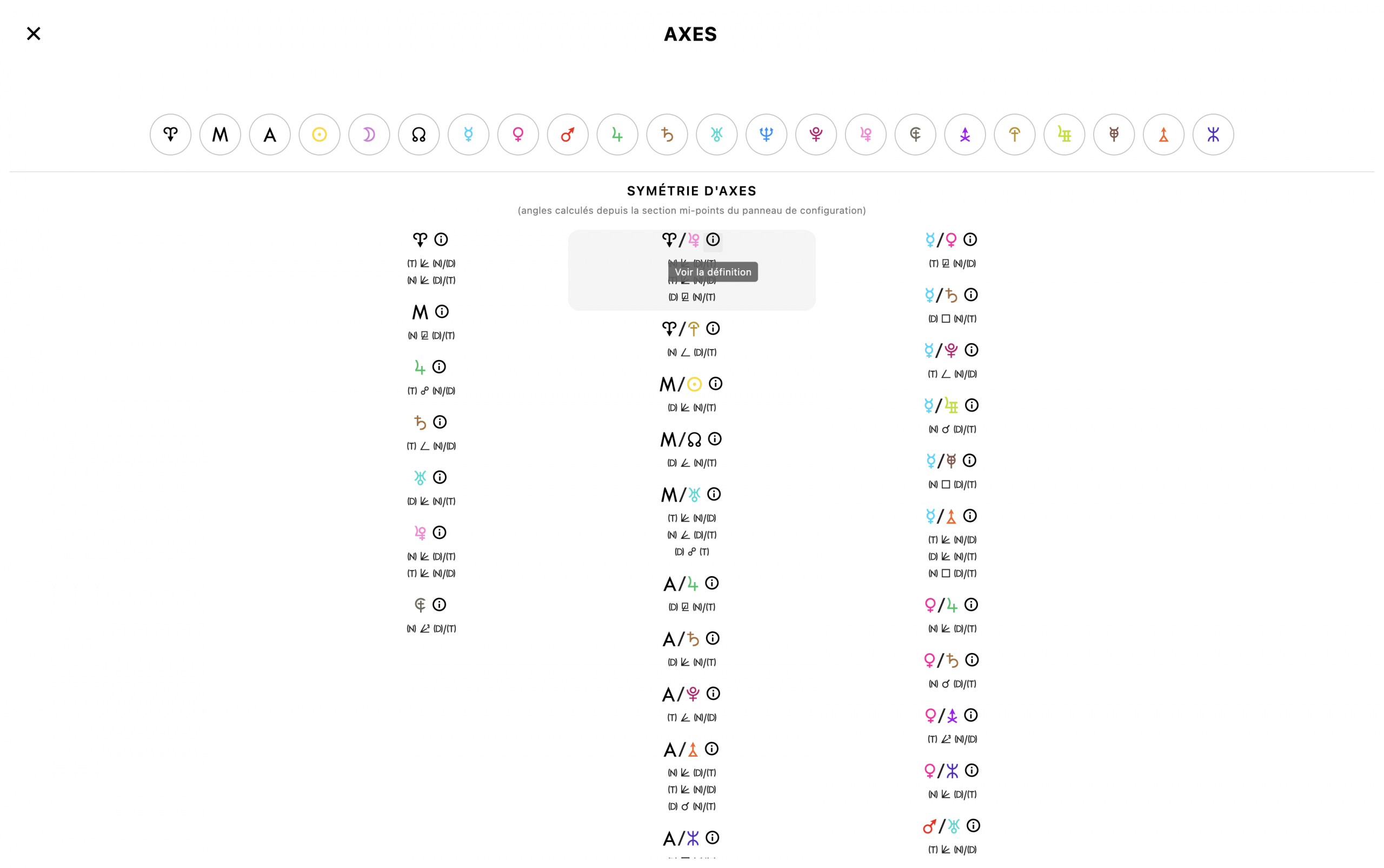Viewport: 1384px width, 868px height.
Task: Click the info icon next to the left-column M entry
Action: (x=442, y=312)
